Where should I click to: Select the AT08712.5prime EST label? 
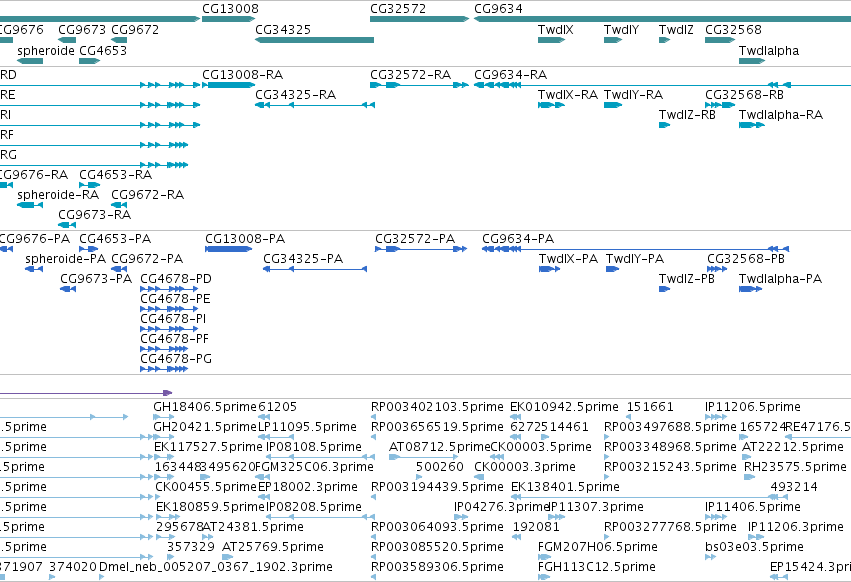440,447
